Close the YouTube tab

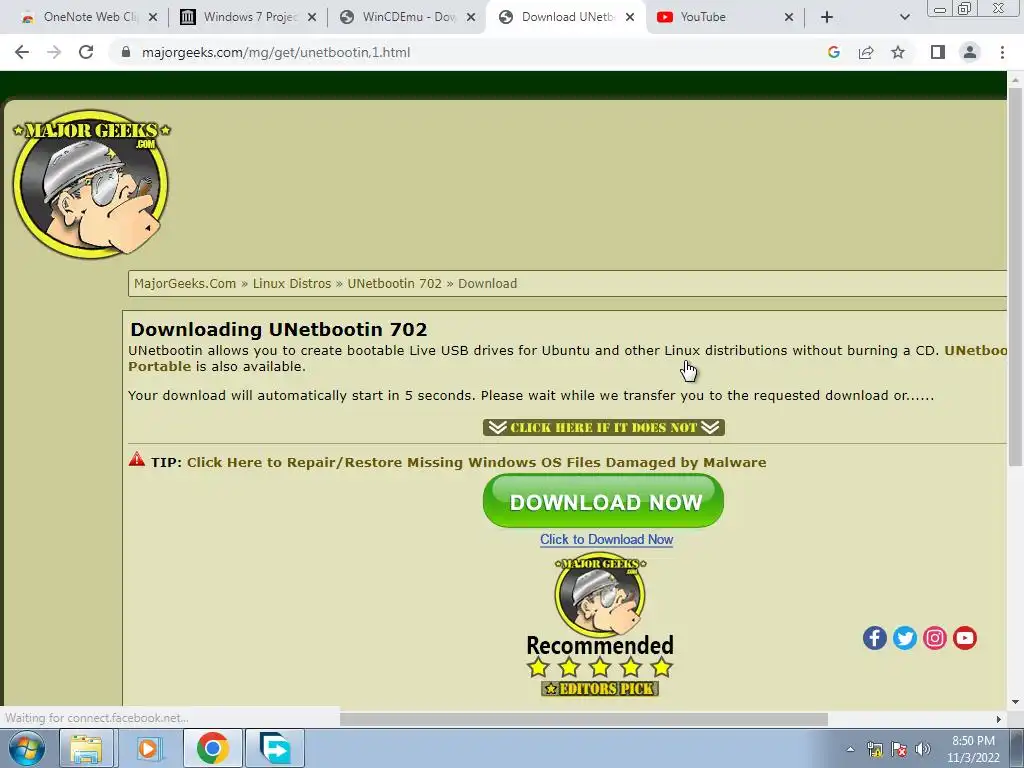pyautogui.click(x=789, y=17)
